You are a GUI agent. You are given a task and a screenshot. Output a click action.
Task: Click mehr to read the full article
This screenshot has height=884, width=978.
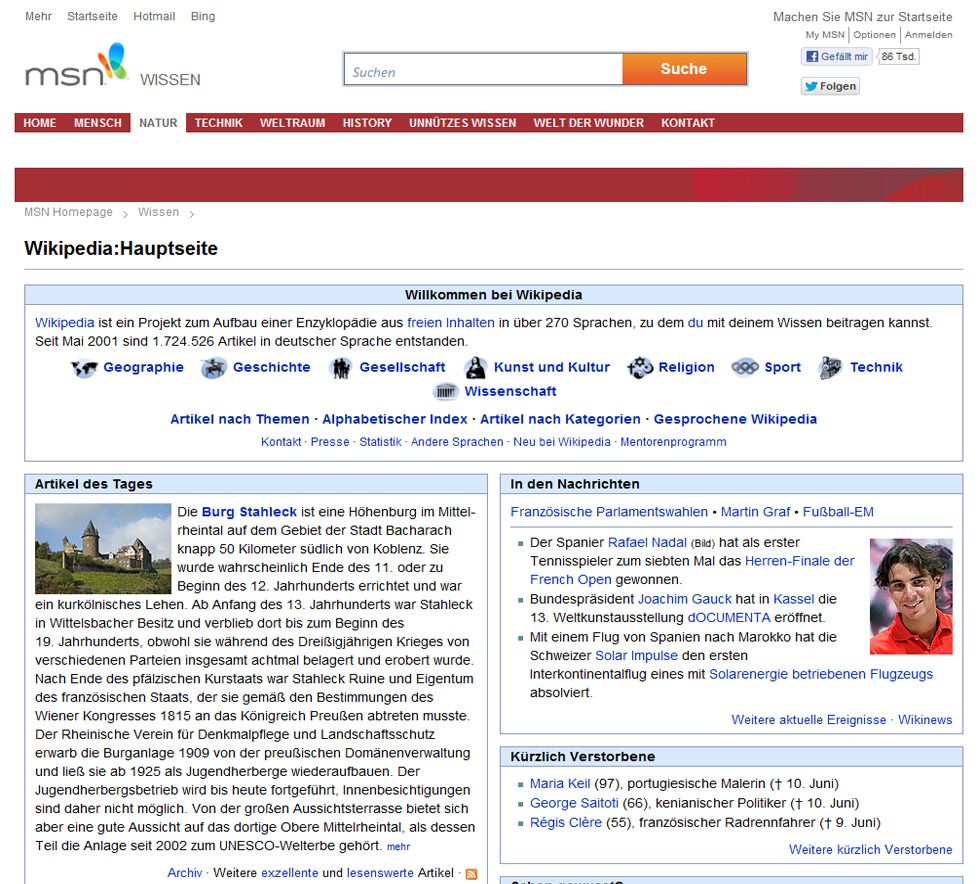coord(399,847)
